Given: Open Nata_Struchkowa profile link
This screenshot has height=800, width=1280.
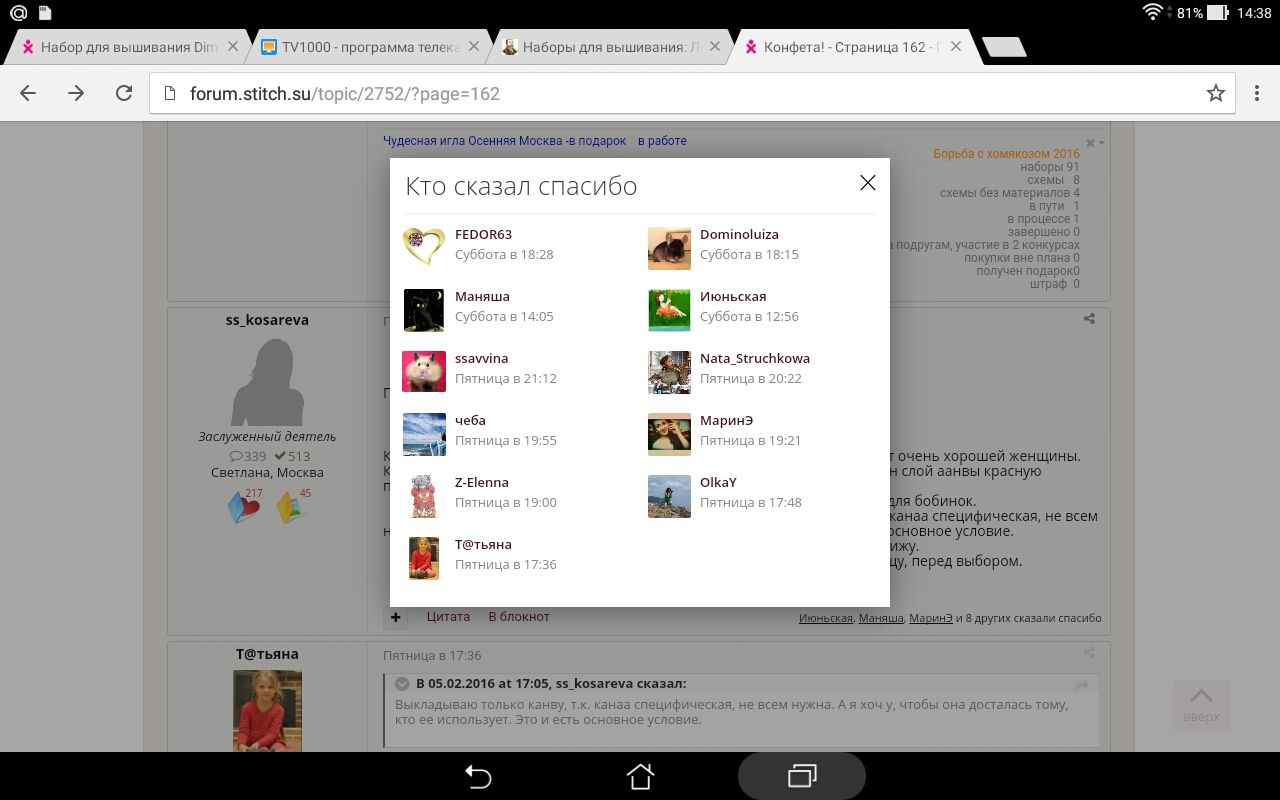Looking at the screenshot, I should click(x=754, y=358).
